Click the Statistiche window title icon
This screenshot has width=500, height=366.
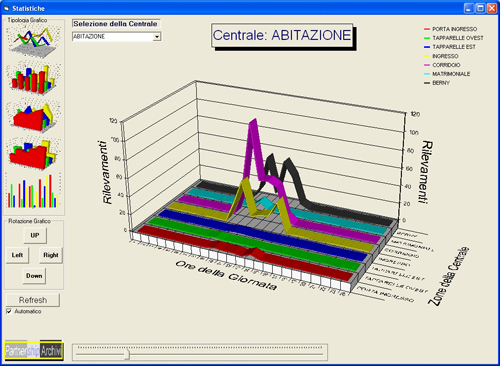6,8
